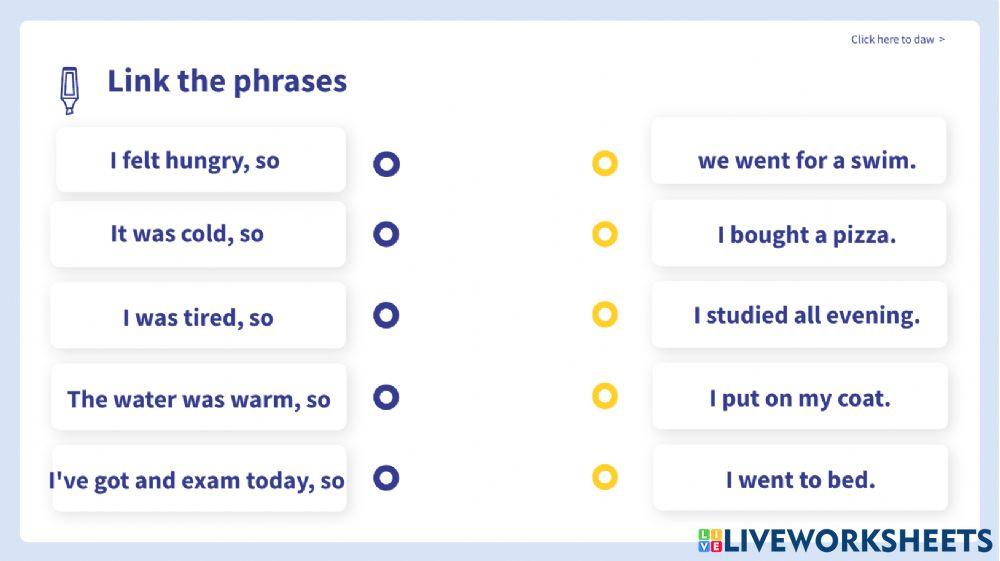Click yellow circle beside 'I bought a pizza'
The height and width of the screenshot is (561, 1000).
[605, 235]
